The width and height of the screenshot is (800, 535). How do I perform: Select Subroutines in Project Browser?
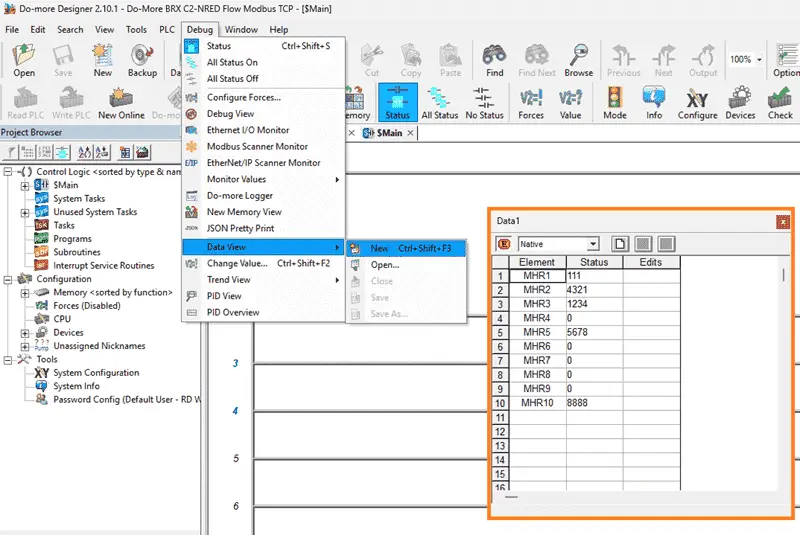point(77,252)
